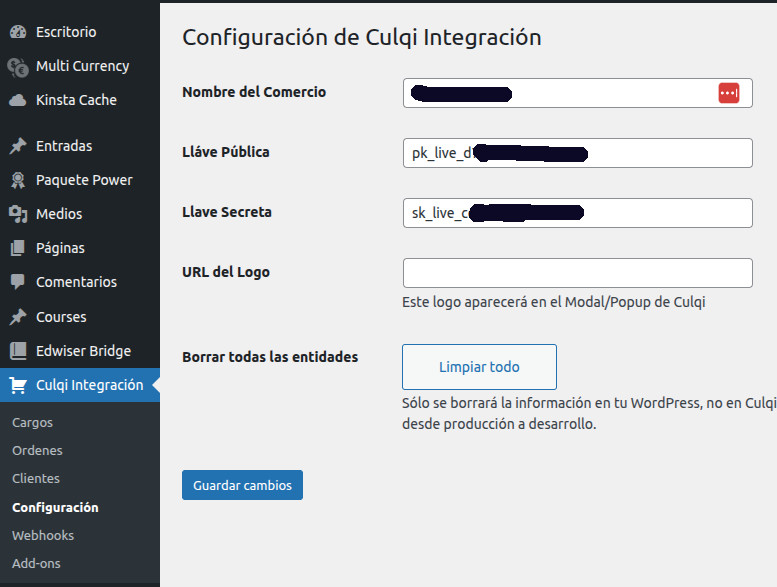Click the Kinsta Cache cloud icon
Screen dimensions: 777x587
click(x=18, y=100)
